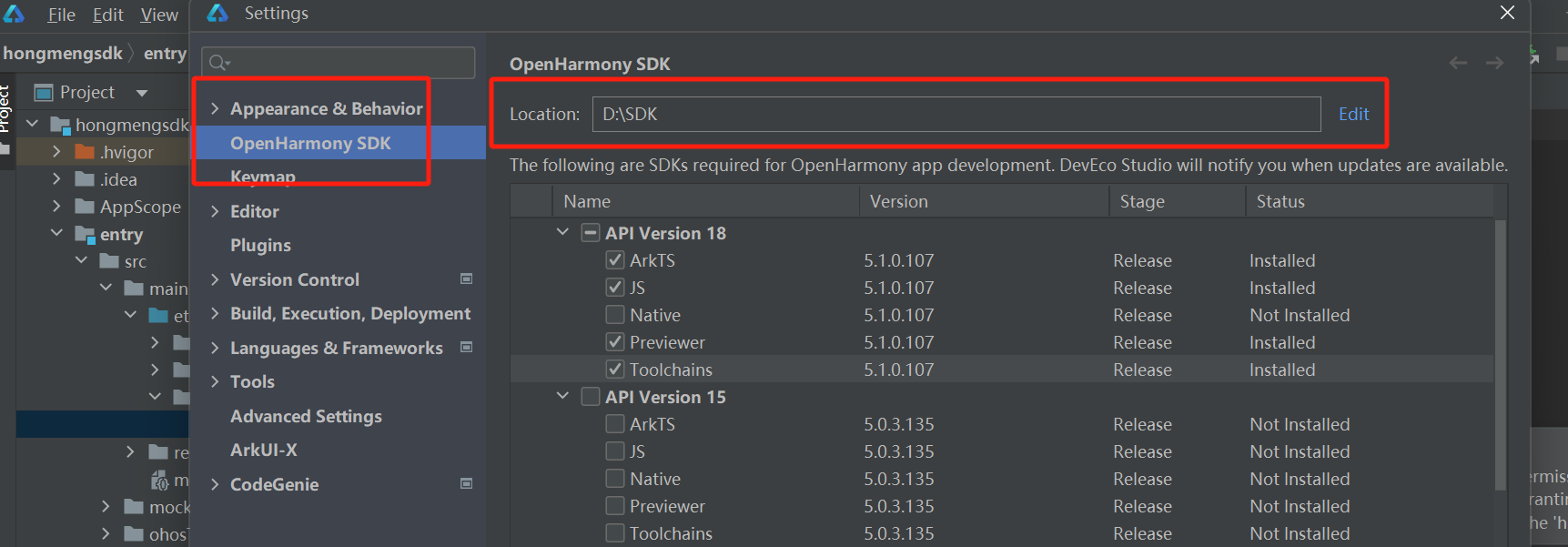This screenshot has width=1568, height=547.
Task: Expand the CodeGenie settings category
Action: (215, 484)
